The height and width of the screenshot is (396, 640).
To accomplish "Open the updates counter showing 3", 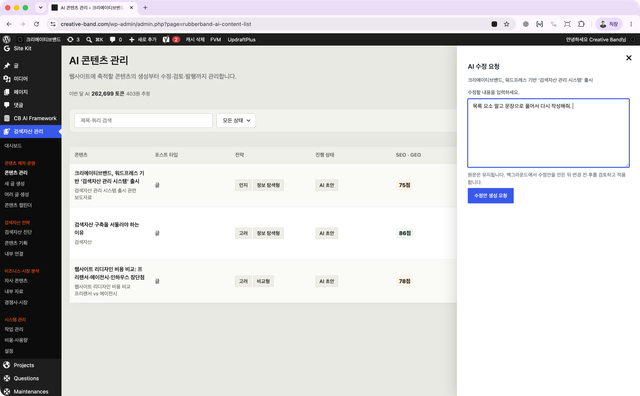I will [x=73, y=40].
